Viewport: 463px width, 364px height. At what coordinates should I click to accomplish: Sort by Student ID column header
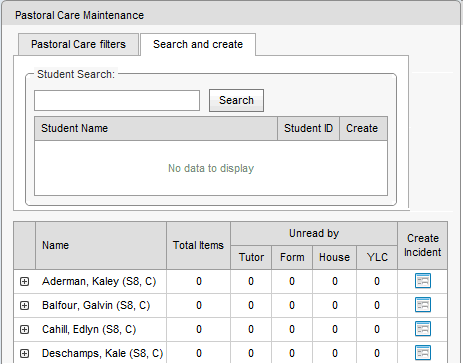(308, 128)
